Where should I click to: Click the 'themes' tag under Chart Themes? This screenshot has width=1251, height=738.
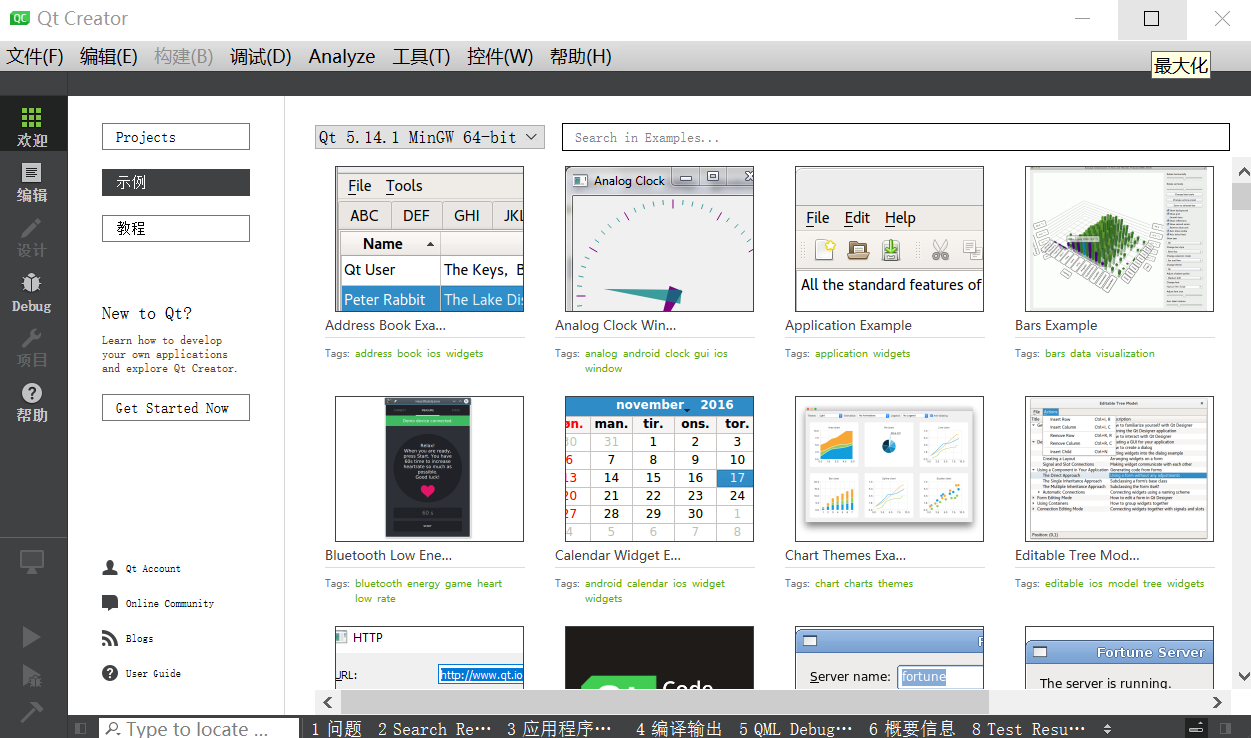click(896, 583)
